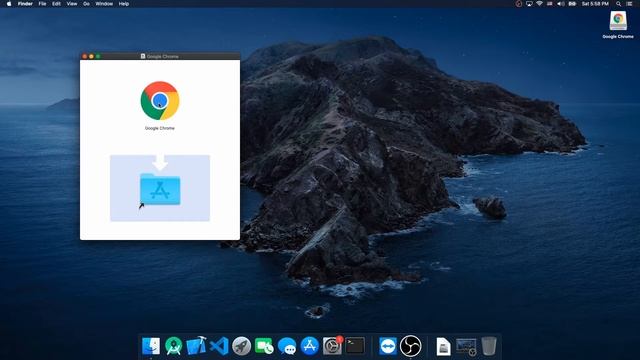This screenshot has width=640, height=360.
Task: Open Spotlight search in menu bar
Action: click(619, 4)
